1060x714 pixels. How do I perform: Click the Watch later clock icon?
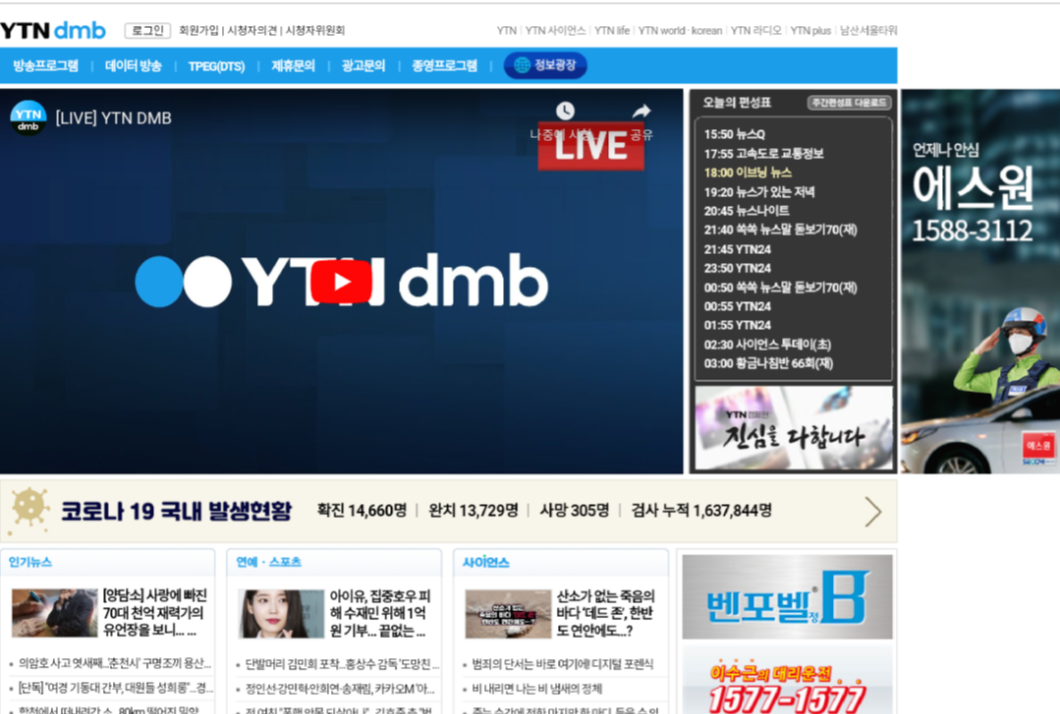tap(565, 111)
